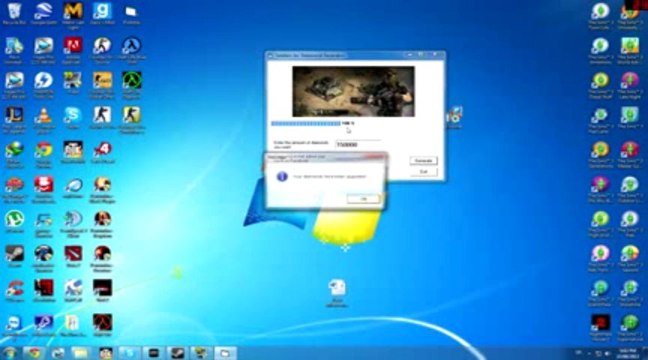Open the Google Earth desktop icon
Screen dimensions: 648x360
pos(43,11)
